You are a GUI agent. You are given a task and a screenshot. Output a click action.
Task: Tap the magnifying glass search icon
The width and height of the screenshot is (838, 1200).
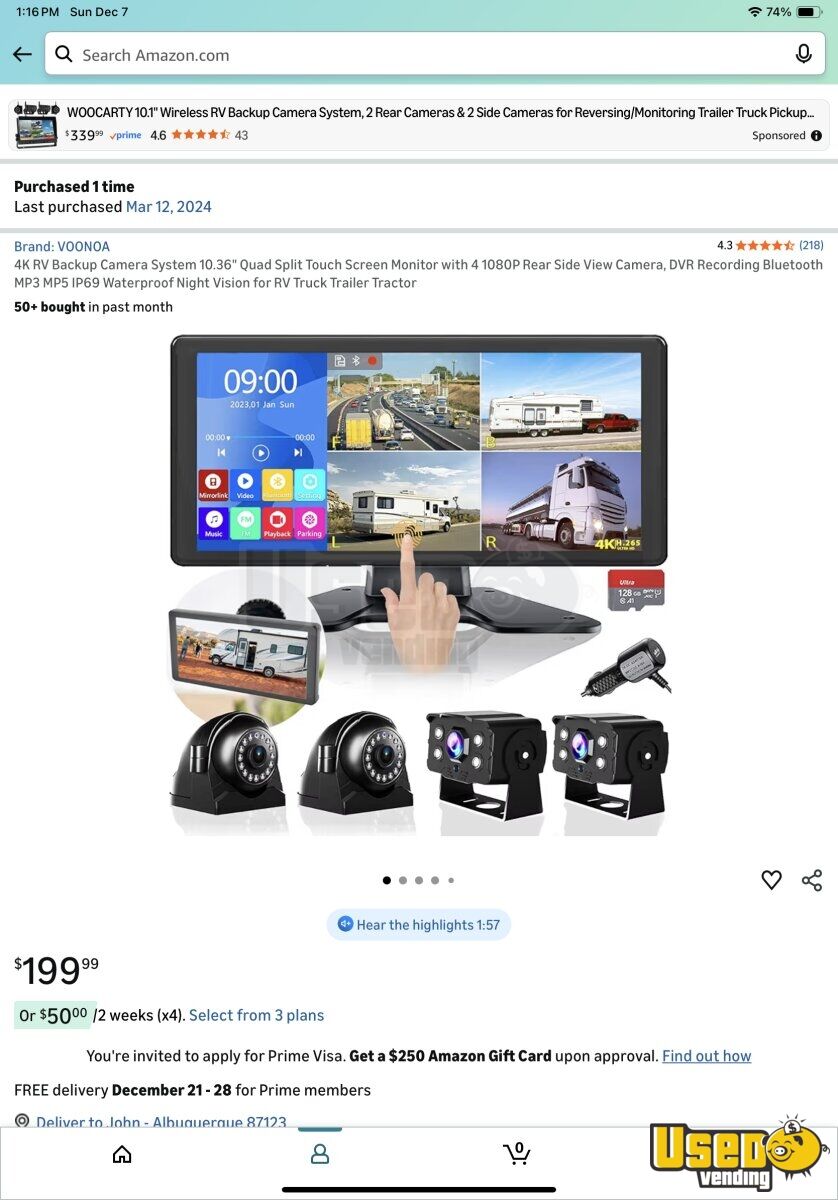[x=64, y=55]
